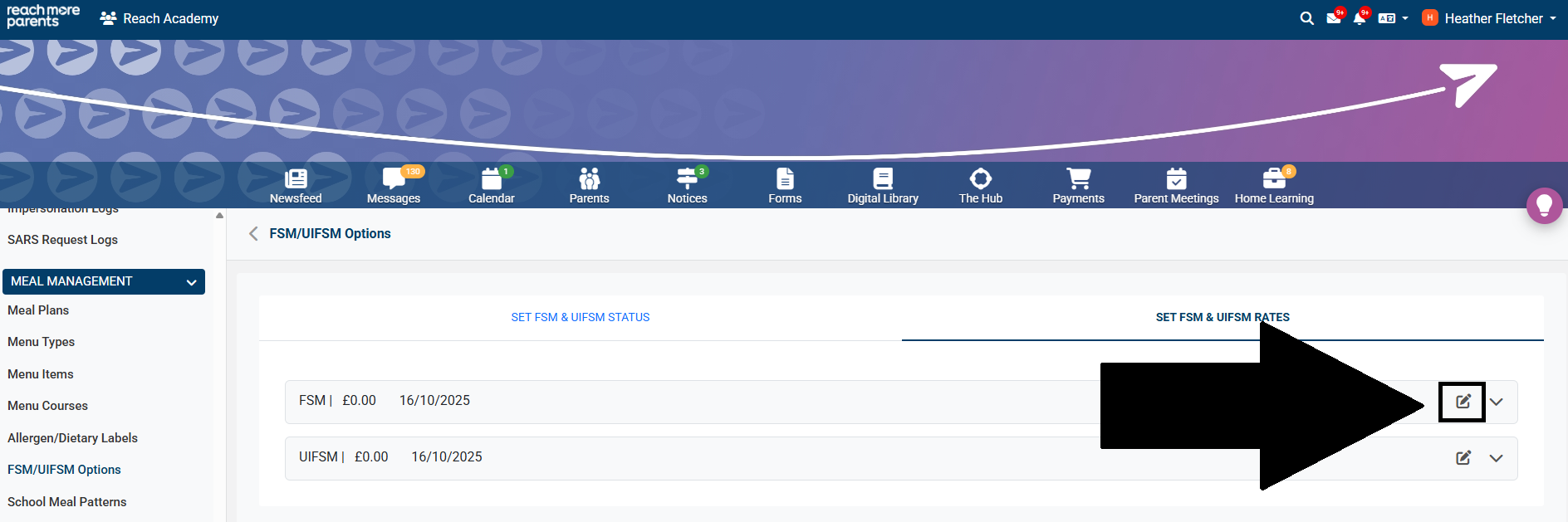Expand the UIFSM rate row chevron
This screenshot has width=1568, height=522.
[1496, 458]
